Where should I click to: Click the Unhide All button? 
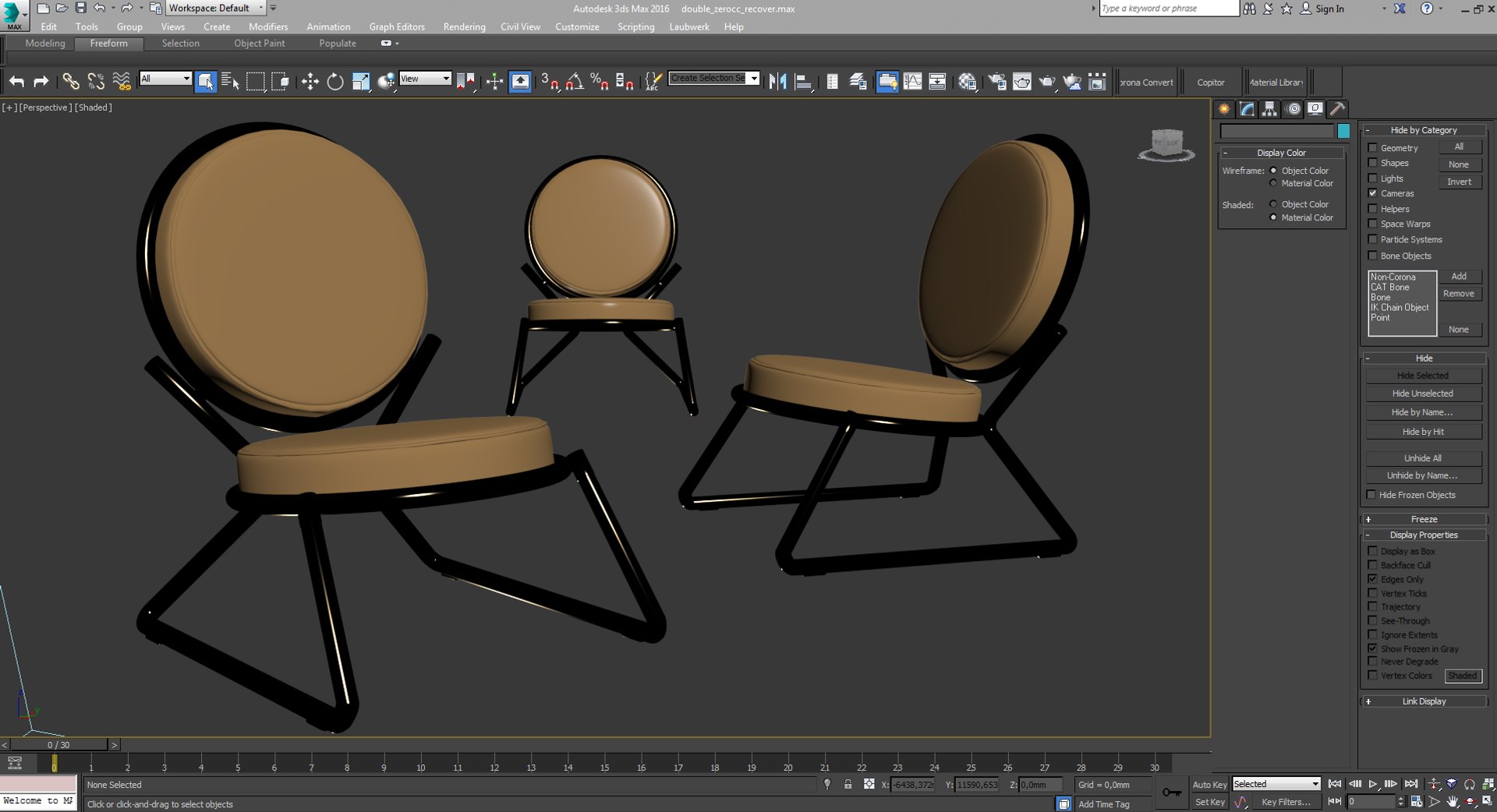click(1423, 458)
